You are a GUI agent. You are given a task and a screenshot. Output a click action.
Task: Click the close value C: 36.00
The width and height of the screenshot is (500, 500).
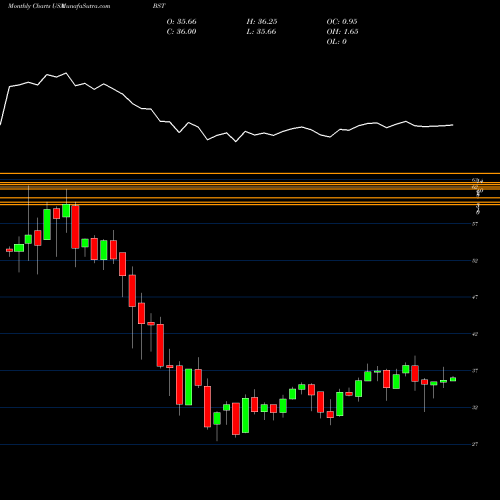click(181, 32)
